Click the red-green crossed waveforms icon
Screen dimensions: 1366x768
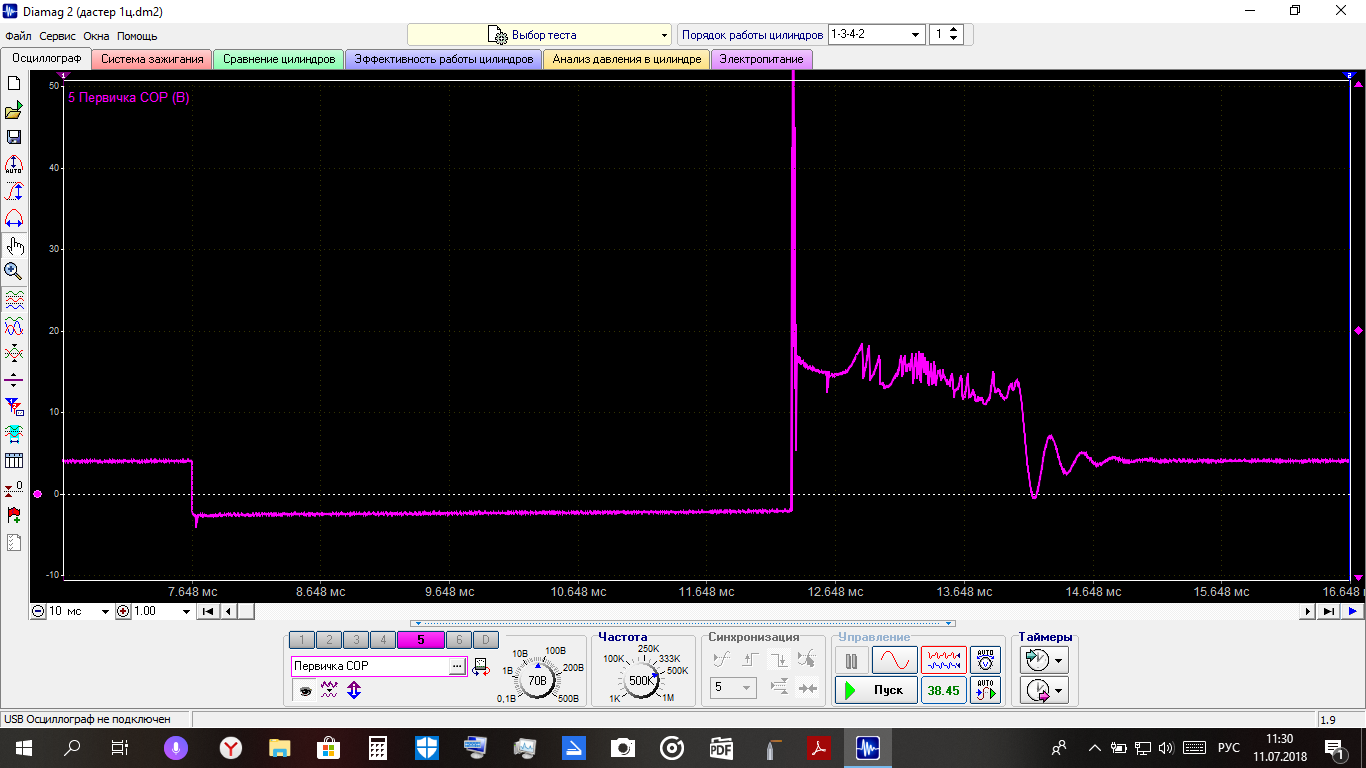tap(14, 353)
